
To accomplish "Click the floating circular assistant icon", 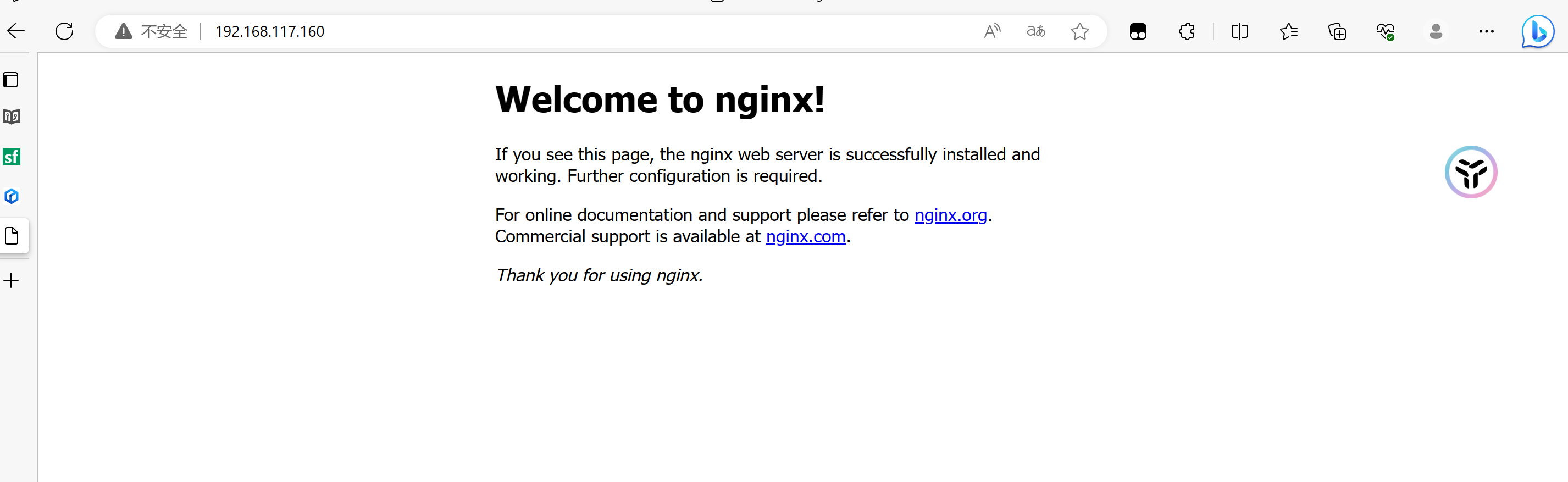I will (1471, 172).
